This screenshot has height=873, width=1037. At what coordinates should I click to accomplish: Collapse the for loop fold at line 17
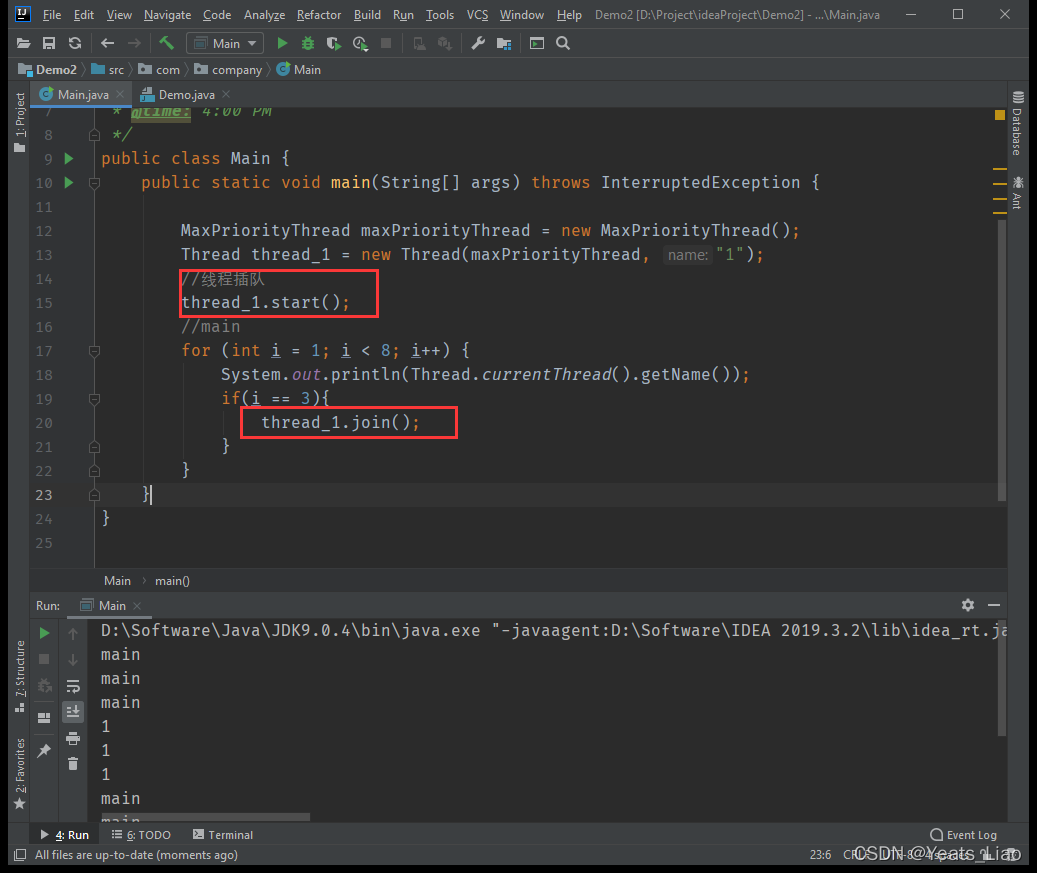[x=93, y=351]
